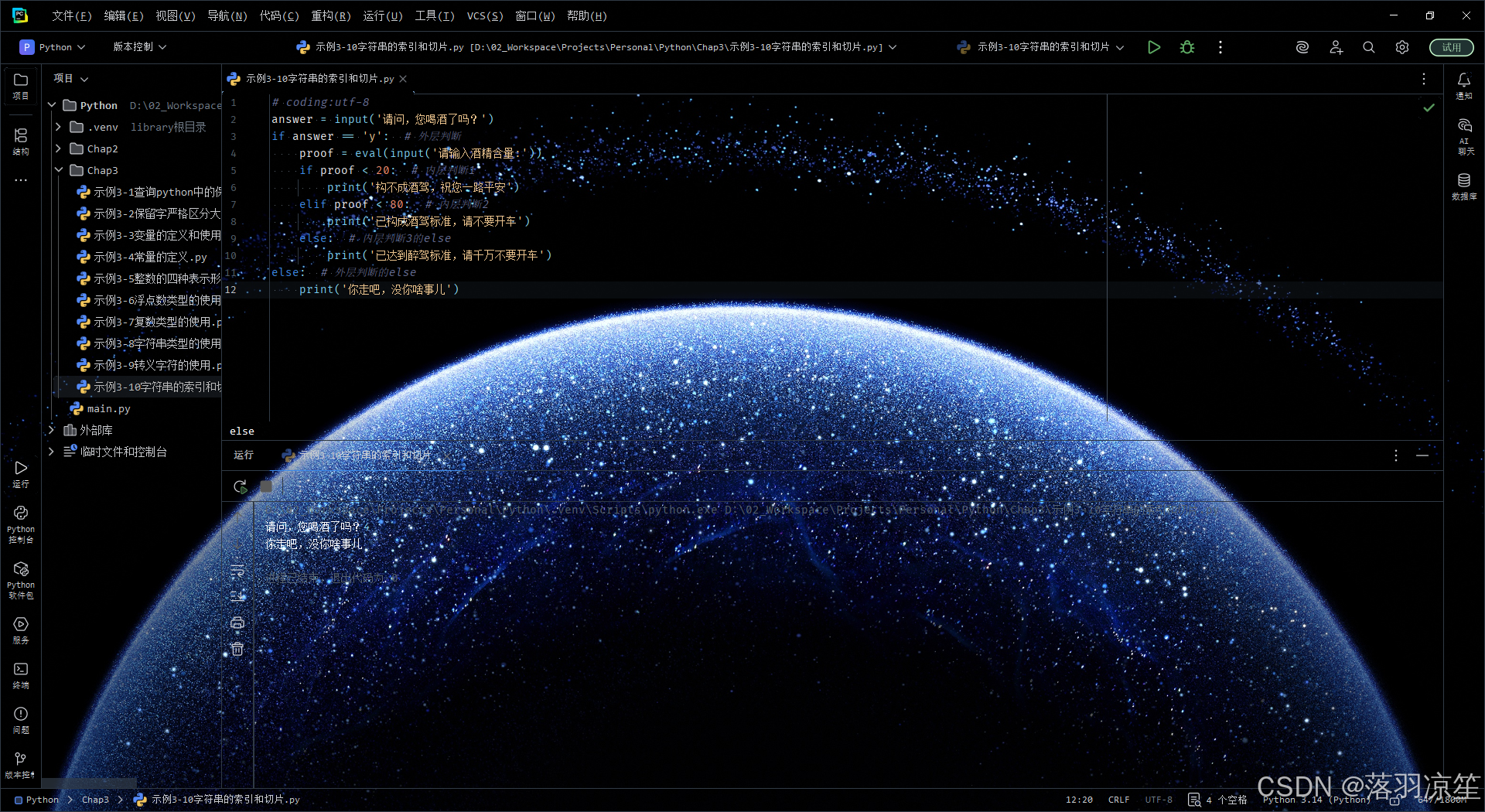The width and height of the screenshot is (1485, 812).
Task: Minimize the Run tool window
Action: pyautogui.click(x=1422, y=455)
